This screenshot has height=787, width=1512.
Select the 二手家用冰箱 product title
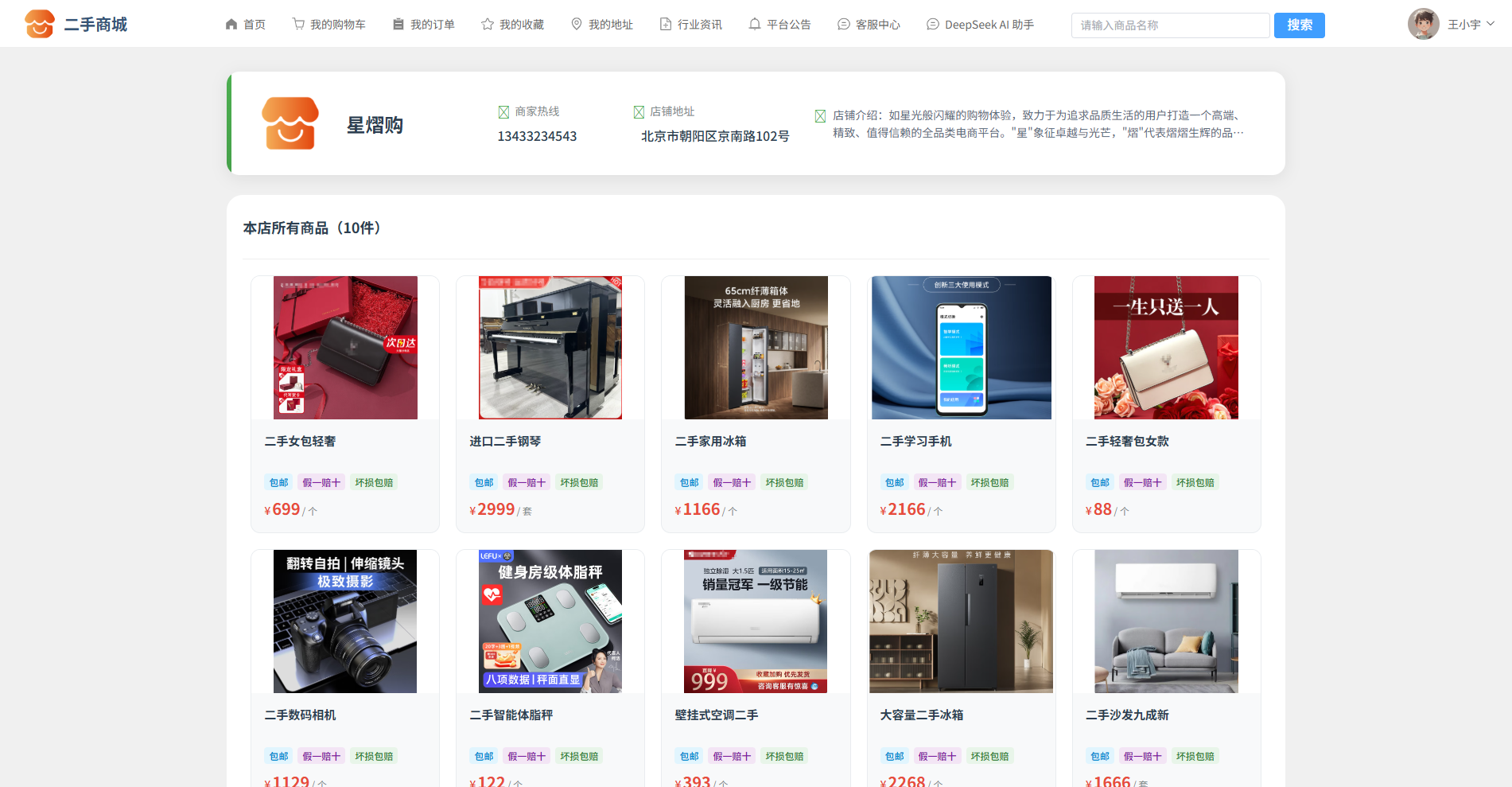point(710,442)
